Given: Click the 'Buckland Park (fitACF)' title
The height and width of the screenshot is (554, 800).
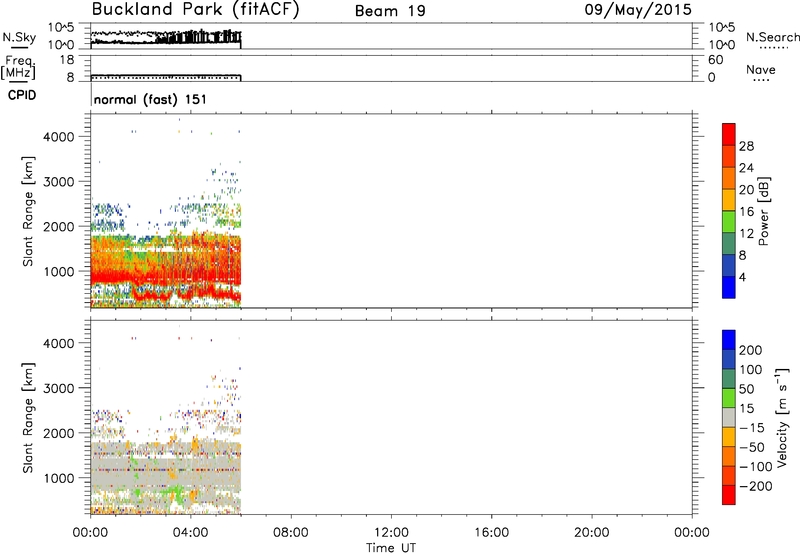Looking at the screenshot, I should tap(195, 9).
